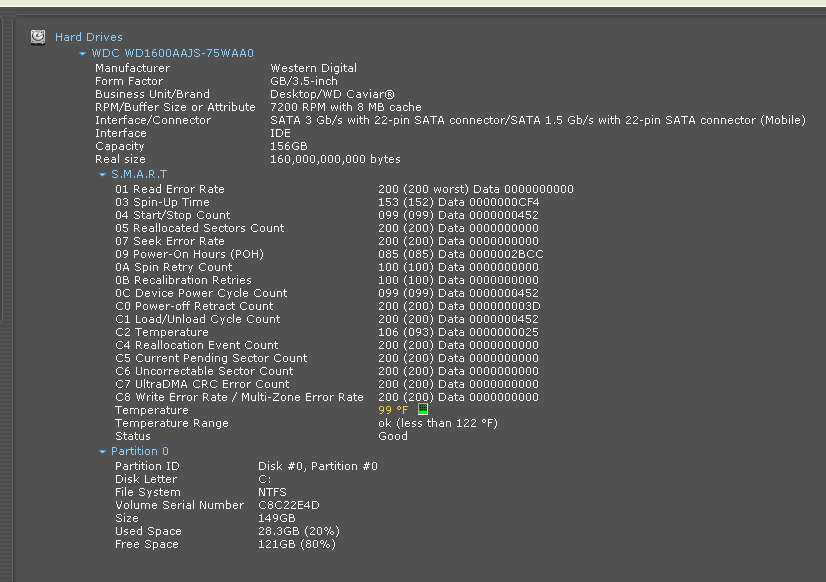This screenshot has height=582, width=826.
Task: Click the 106 (093) Data 0000000025 value
Action: [458, 332]
